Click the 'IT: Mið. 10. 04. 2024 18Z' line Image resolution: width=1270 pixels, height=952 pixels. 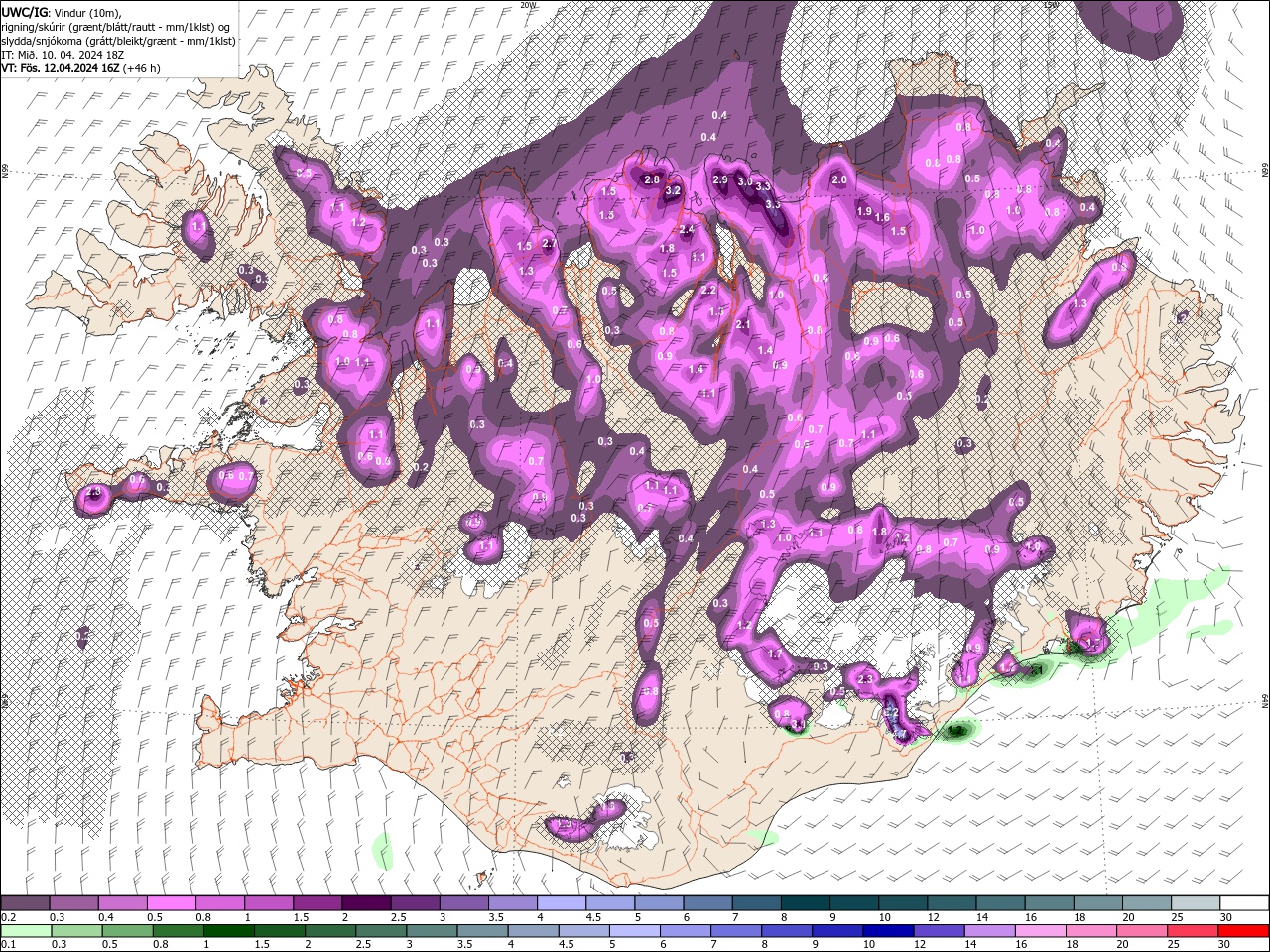click(64, 55)
